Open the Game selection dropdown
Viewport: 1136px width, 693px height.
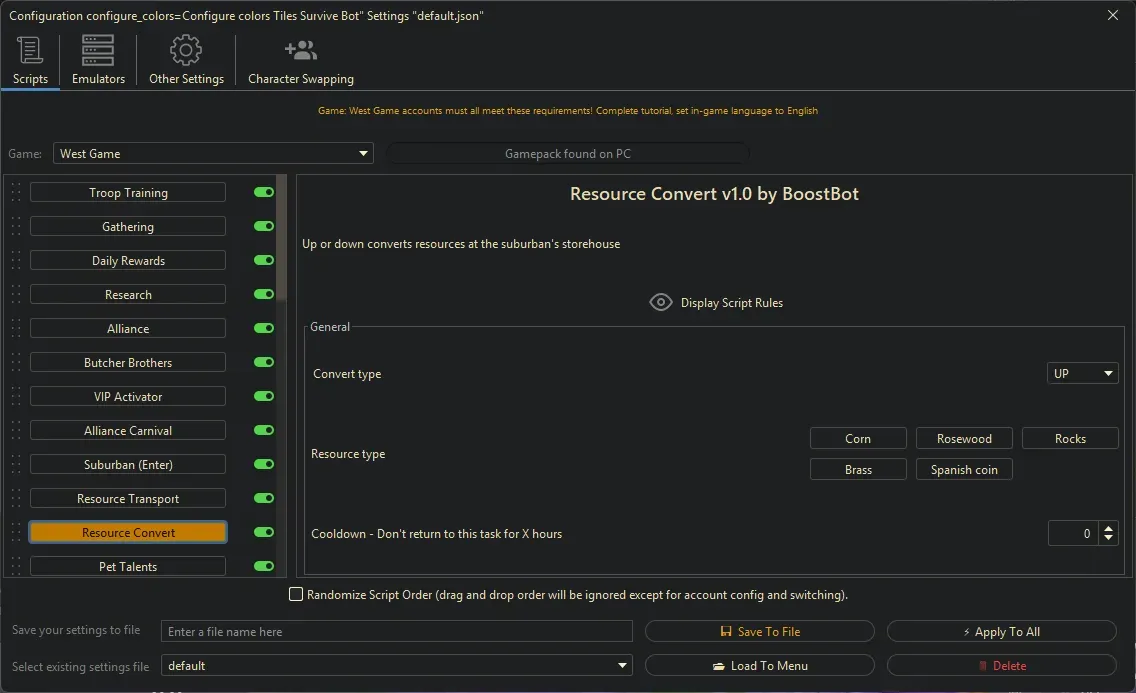point(362,153)
